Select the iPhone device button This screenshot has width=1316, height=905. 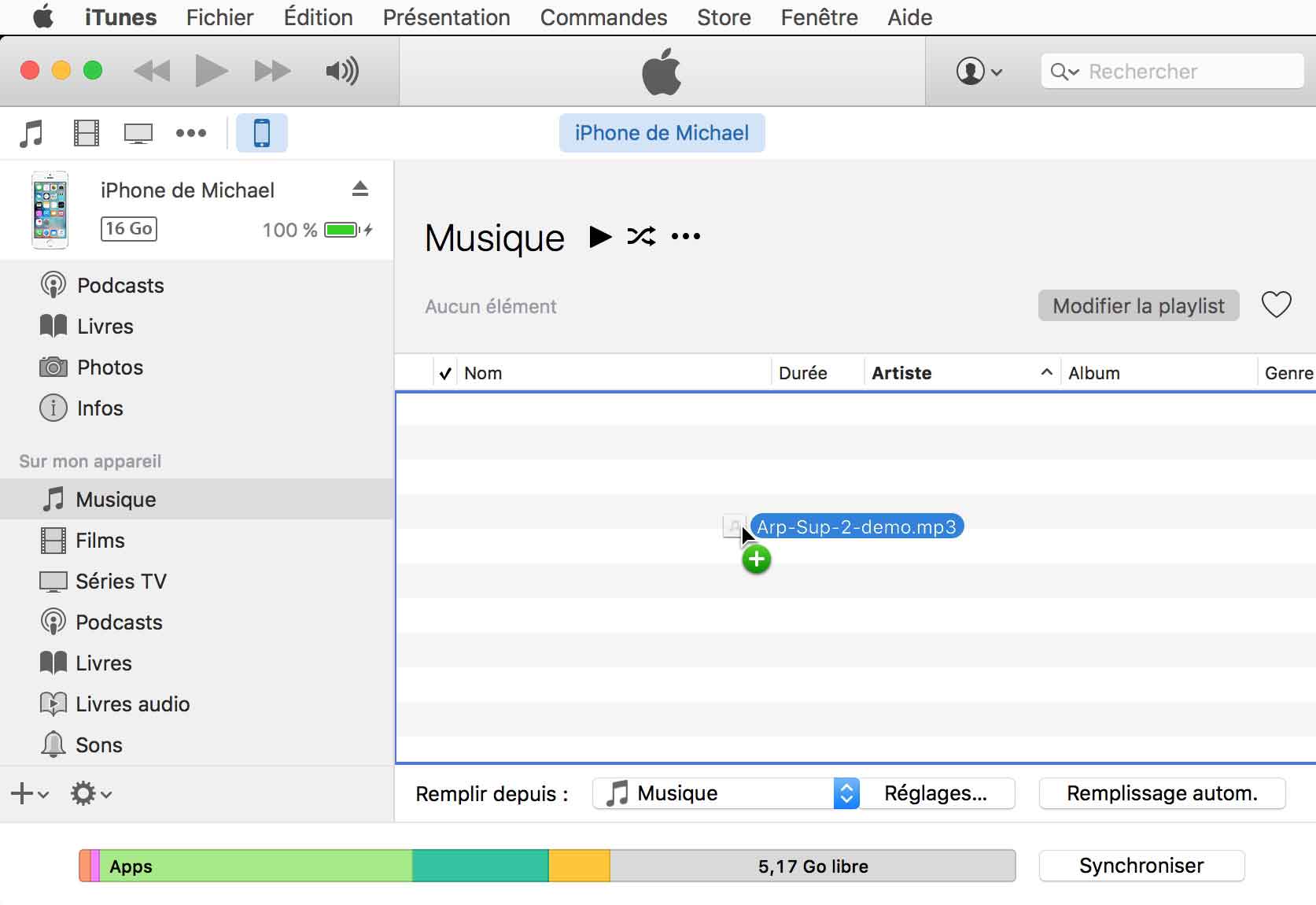pyautogui.click(x=262, y=133)
